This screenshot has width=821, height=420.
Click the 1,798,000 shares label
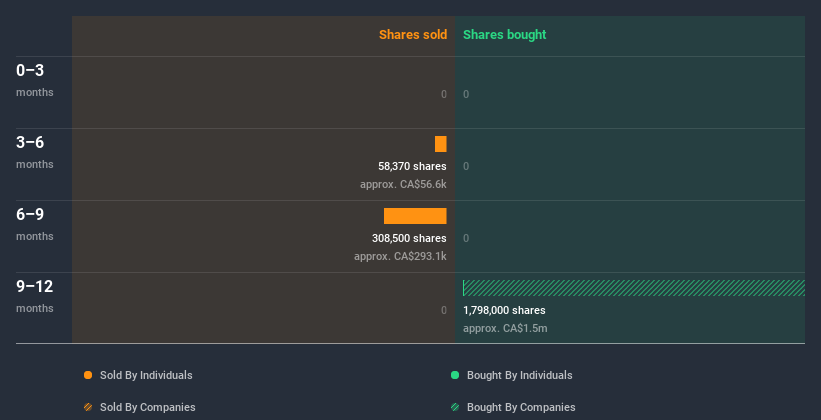pyautogui.click(x=504, y=310)
